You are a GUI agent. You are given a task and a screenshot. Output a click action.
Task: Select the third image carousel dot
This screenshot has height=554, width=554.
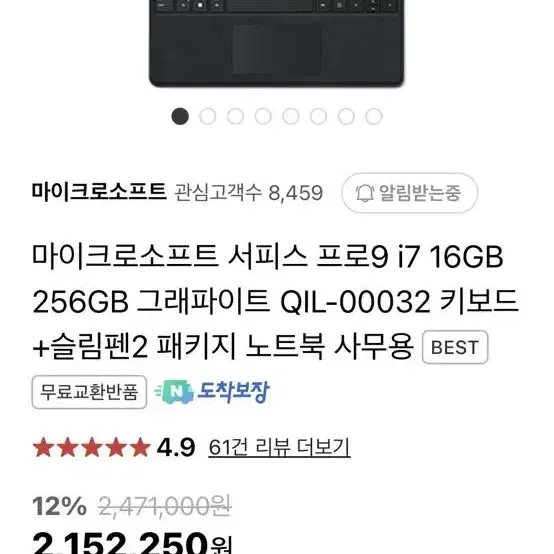pos(235,116)
